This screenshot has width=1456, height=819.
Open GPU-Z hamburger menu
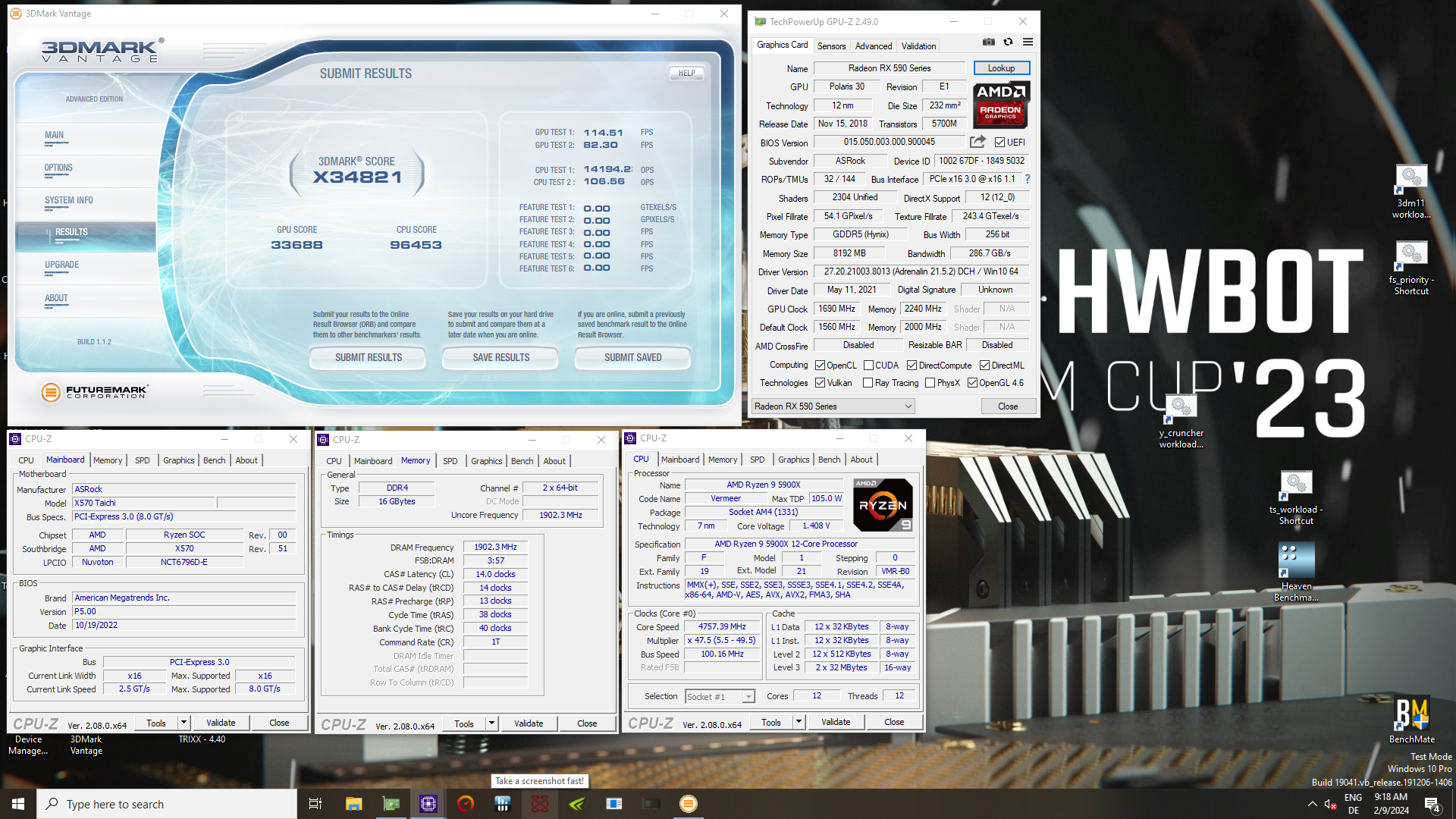tap(1028, 42)
